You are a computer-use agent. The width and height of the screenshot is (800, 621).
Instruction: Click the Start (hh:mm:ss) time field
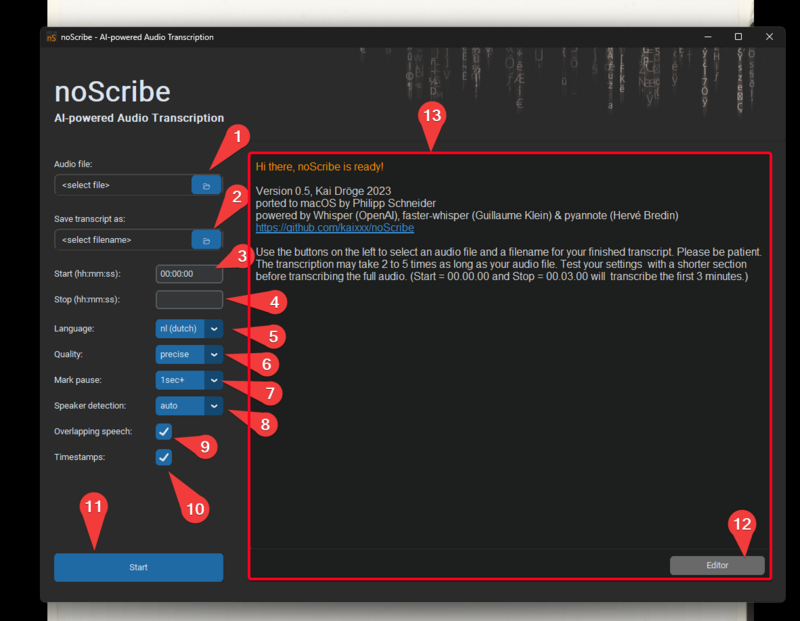tap(188, 273)
